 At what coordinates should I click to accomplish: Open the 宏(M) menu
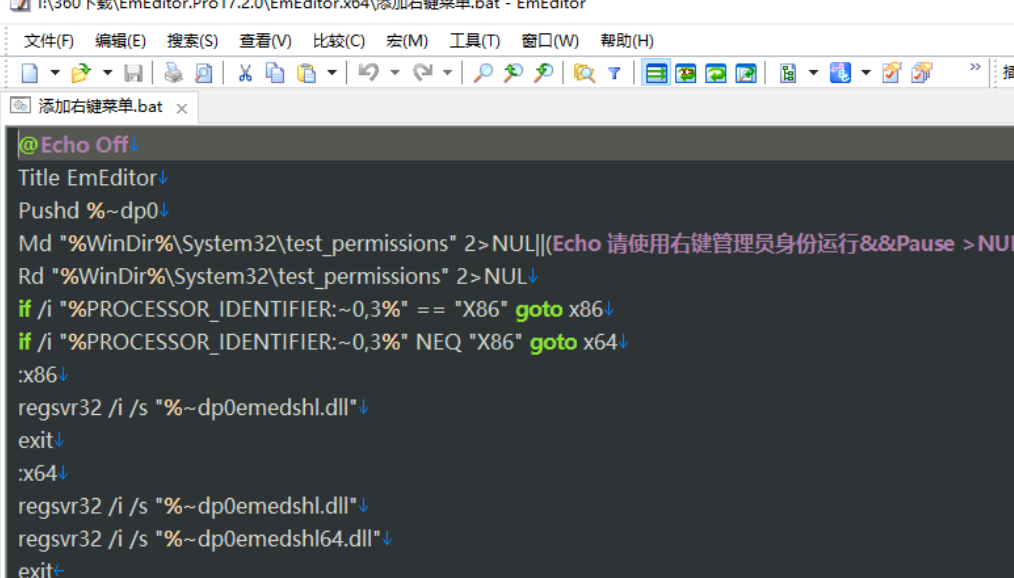[x=407, y=41]
